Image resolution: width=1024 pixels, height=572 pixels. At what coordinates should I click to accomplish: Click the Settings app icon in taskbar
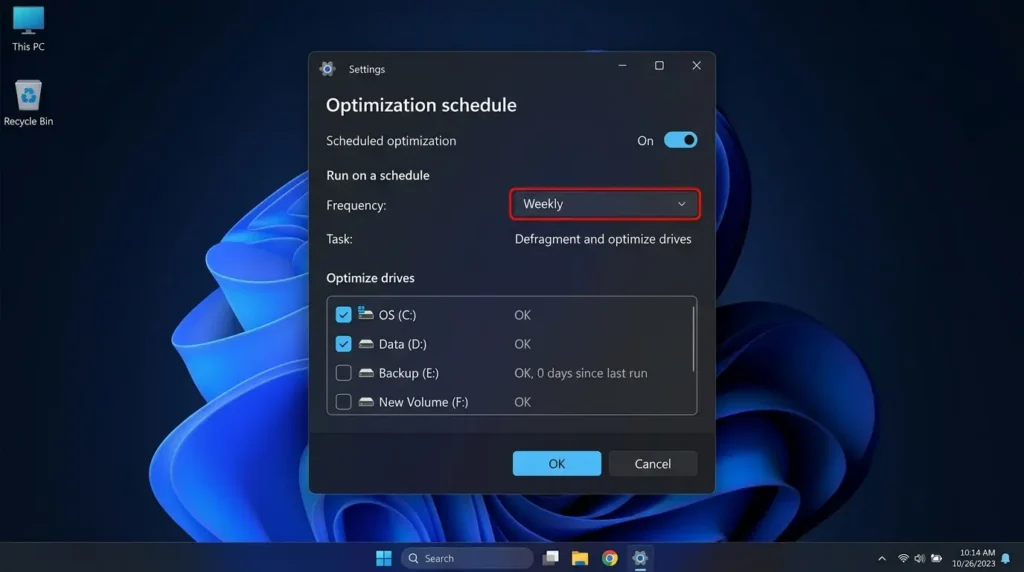(640, 558)
